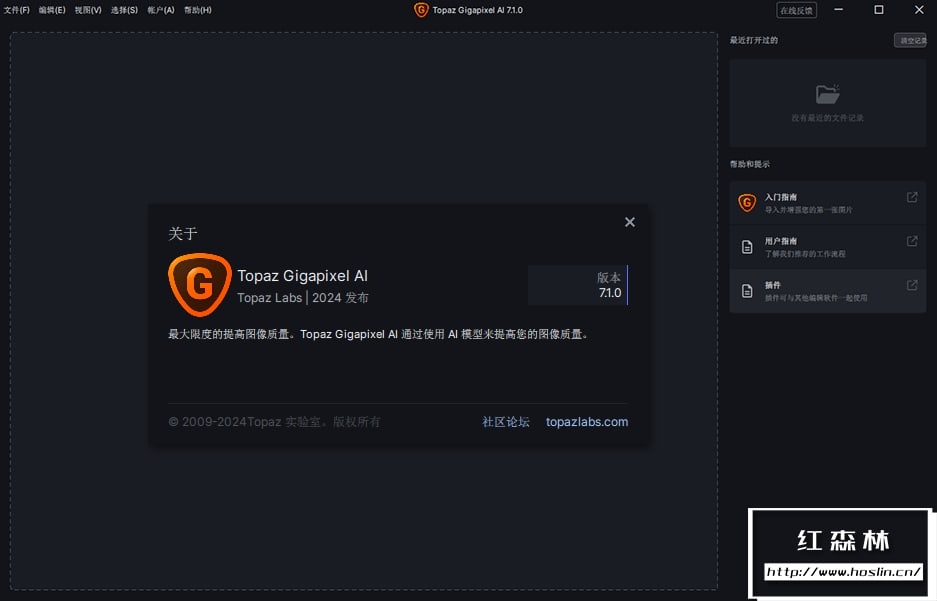The height and width of the screenshot is (601, 937).
Task: Click the 最大限度的提高图像质量 description line
Action: pyautogui.click(x=379, y=335)
